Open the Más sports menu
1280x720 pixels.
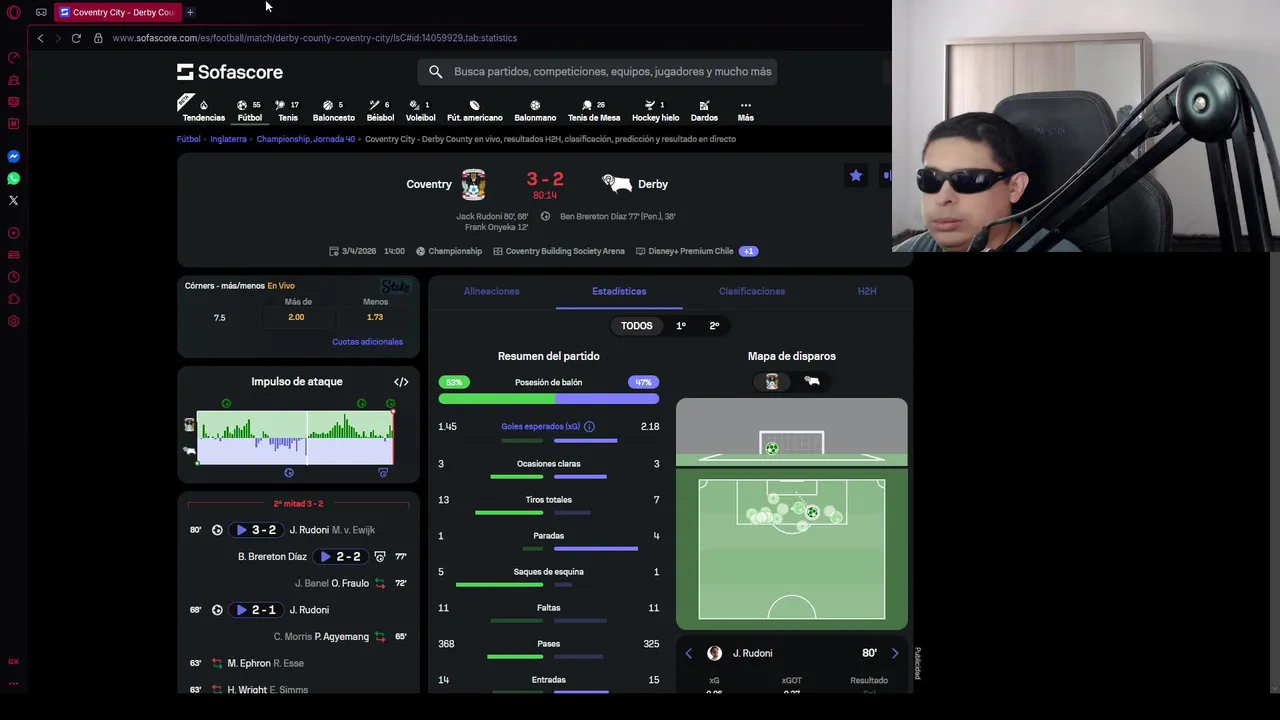[x=745, y=110]
